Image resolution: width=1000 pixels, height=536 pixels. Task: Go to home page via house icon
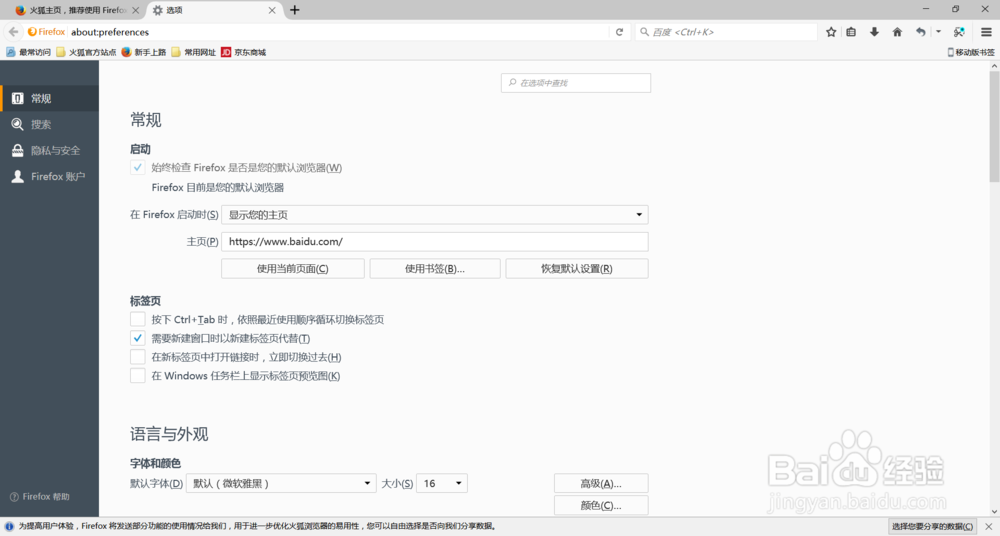click(x=897, y=32)
